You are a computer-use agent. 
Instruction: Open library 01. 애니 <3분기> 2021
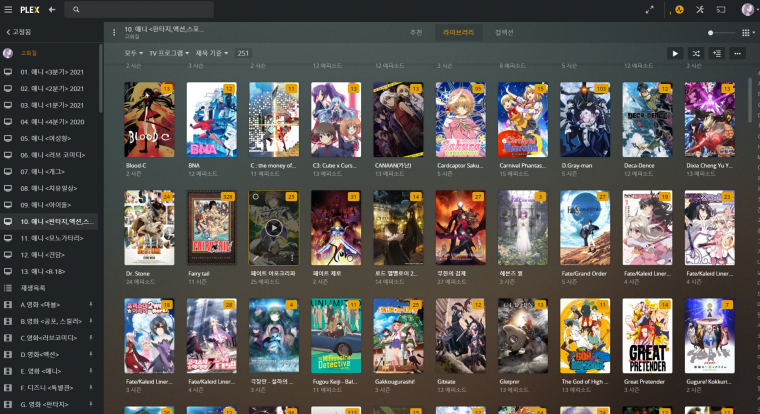point(48,72)
